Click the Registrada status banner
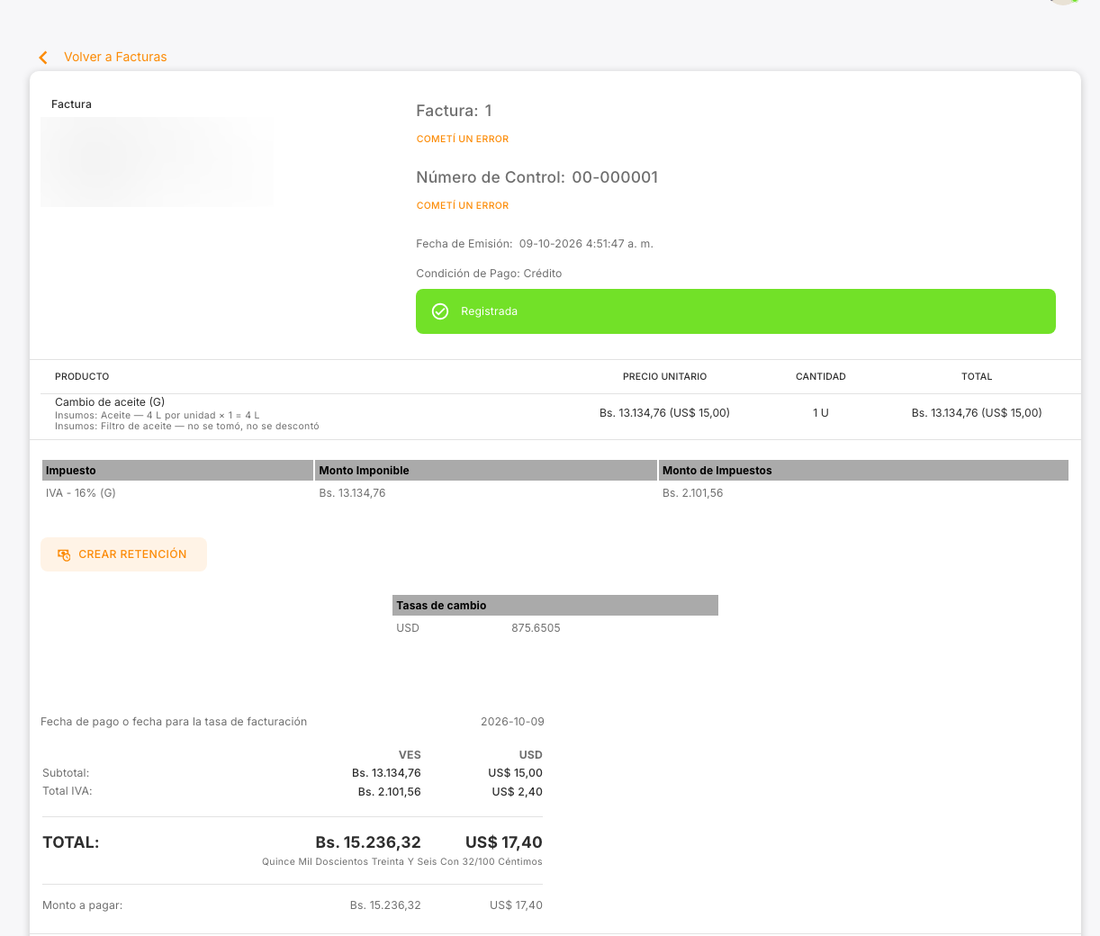The width and height of the screenshot is (1100, 936). pyautogui.click(x=735, y=312)
